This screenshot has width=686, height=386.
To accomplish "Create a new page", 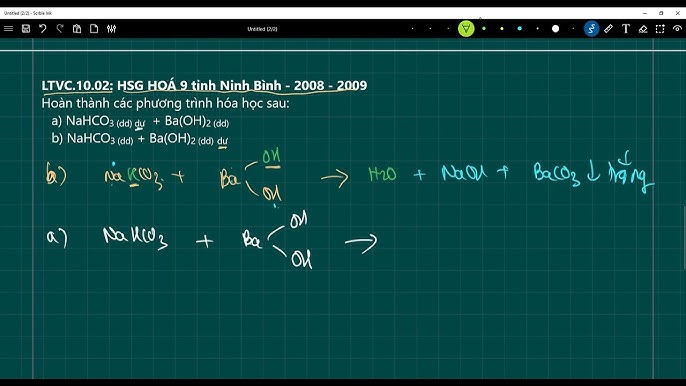I will (x=94, y=29).
